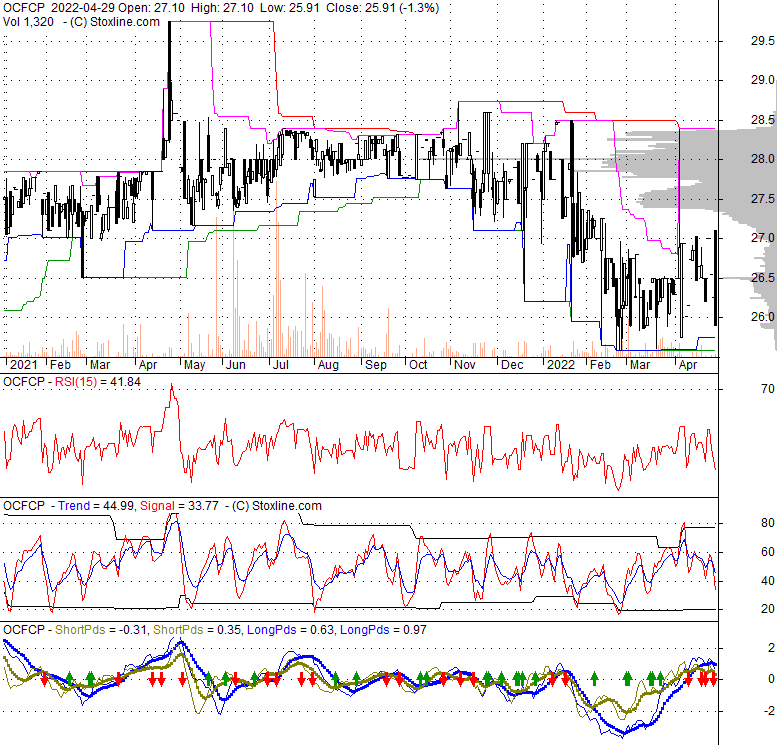Click the 'Jul' month label on the axis
This screenshot has height=746, width=778.
(281, 365)
